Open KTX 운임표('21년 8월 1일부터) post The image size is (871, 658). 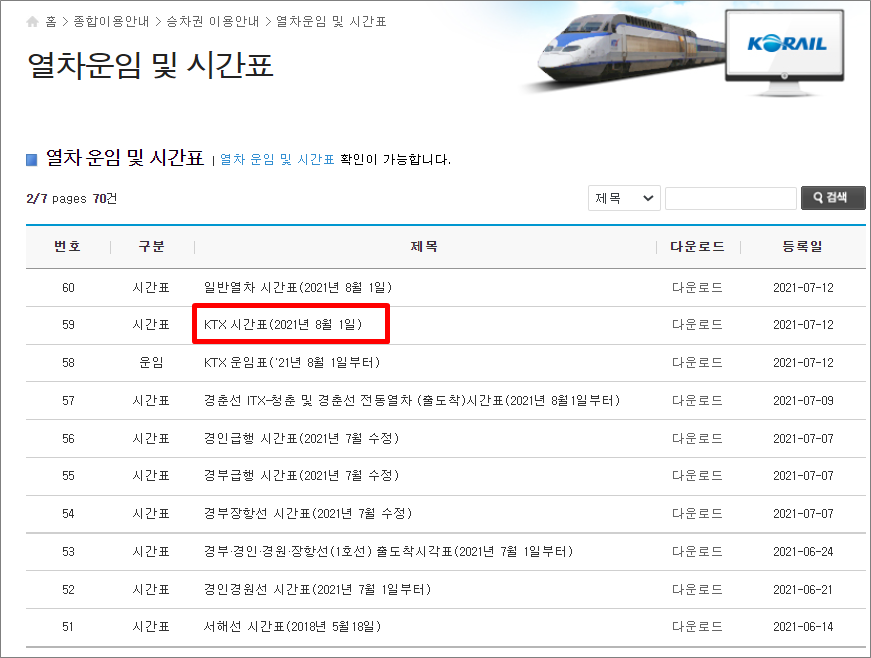tap(292, 363)
